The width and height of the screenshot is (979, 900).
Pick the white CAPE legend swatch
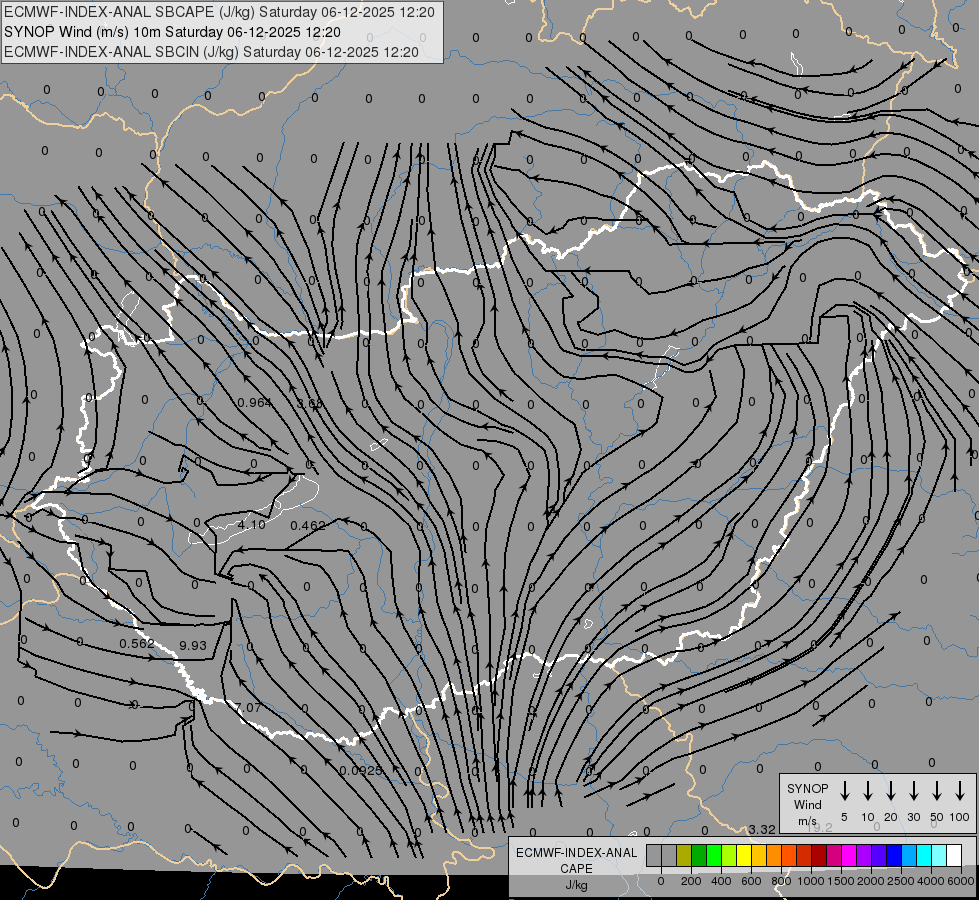(953, 855)
